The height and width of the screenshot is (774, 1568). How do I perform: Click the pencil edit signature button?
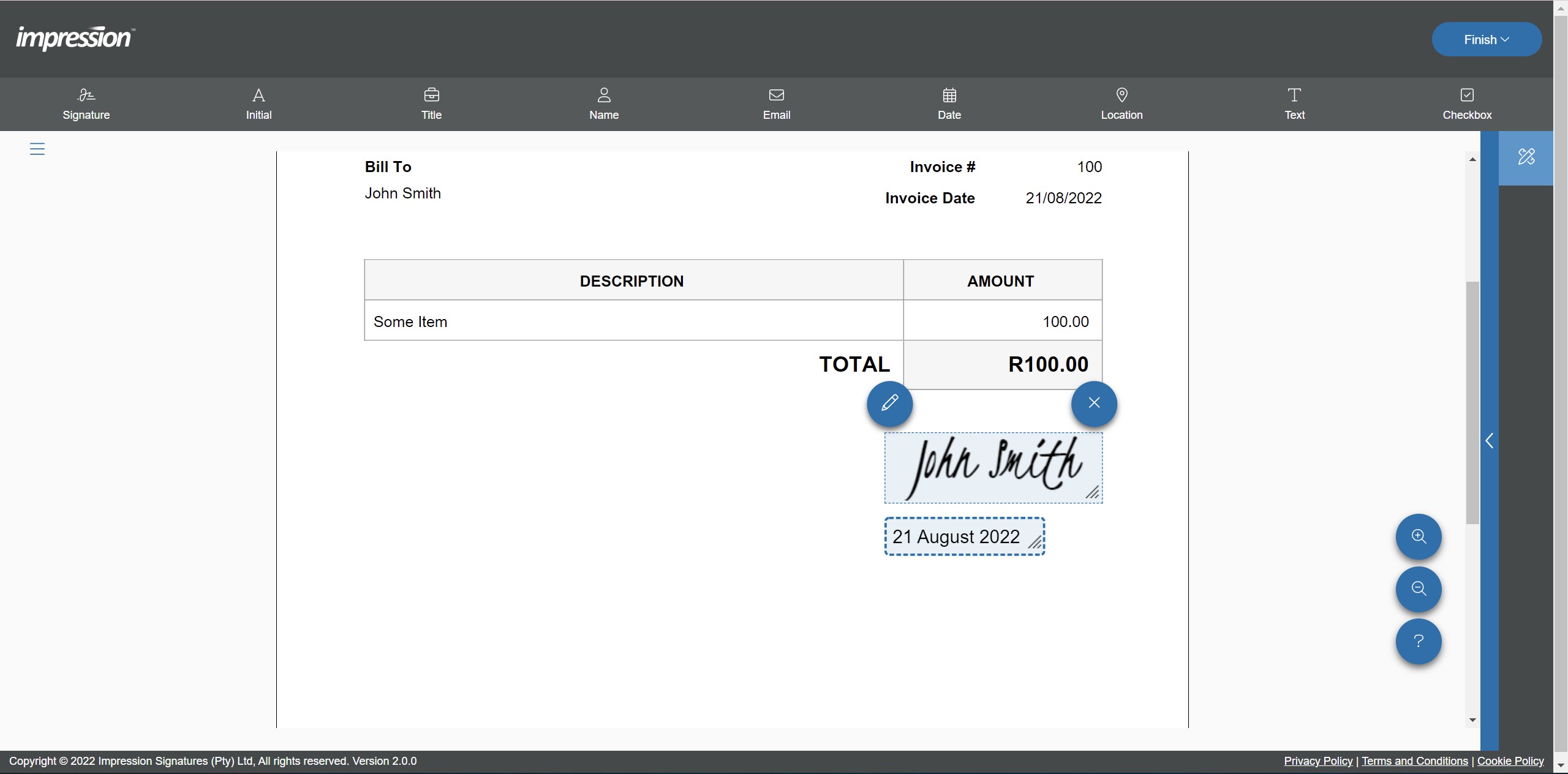[889, 403]
